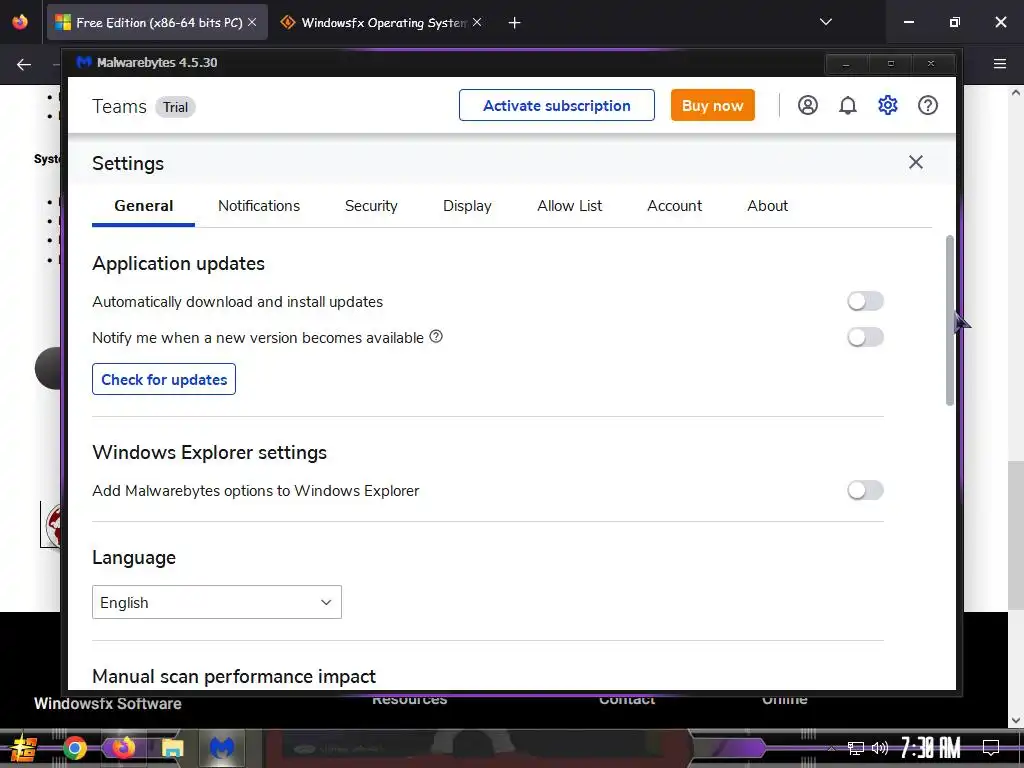Open file manager folder in taskbar

click(x=172, y=748)
